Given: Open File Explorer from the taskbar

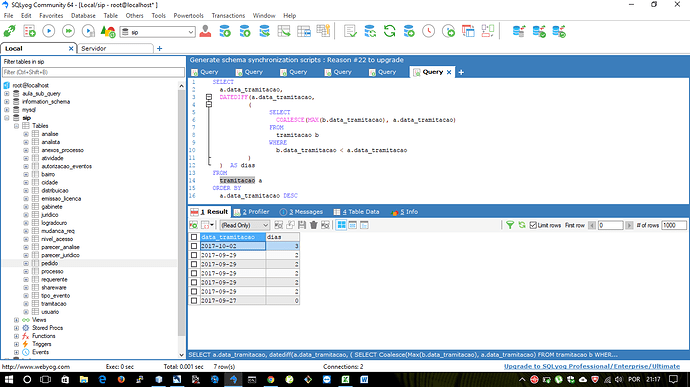Looking at the screenshot, I should [x=84, y=379].
